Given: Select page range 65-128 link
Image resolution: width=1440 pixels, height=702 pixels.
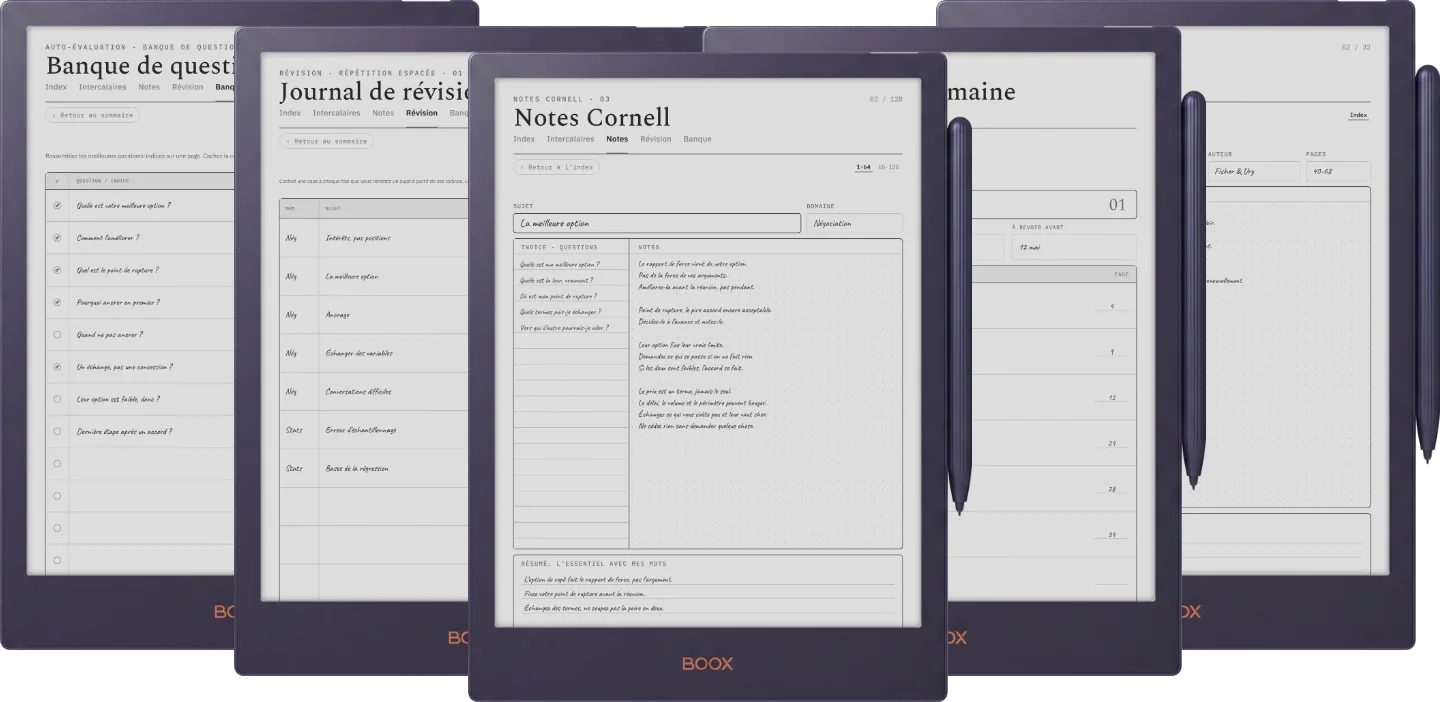Looking at the screenshot, I should pos(889,167).
